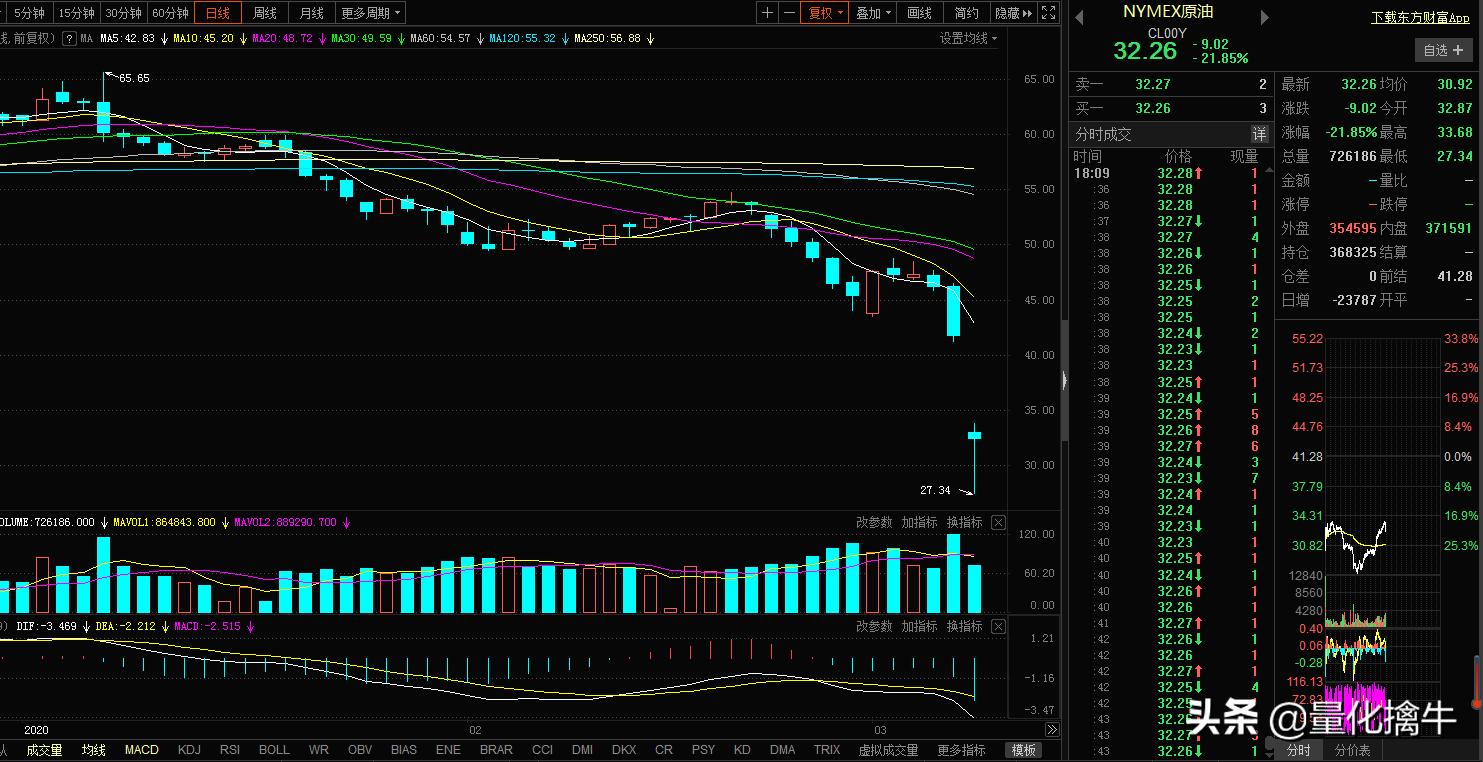Screen dimensions: 1483x762
Task: Click the arrow next to MACD value
Action: [250, 626]
